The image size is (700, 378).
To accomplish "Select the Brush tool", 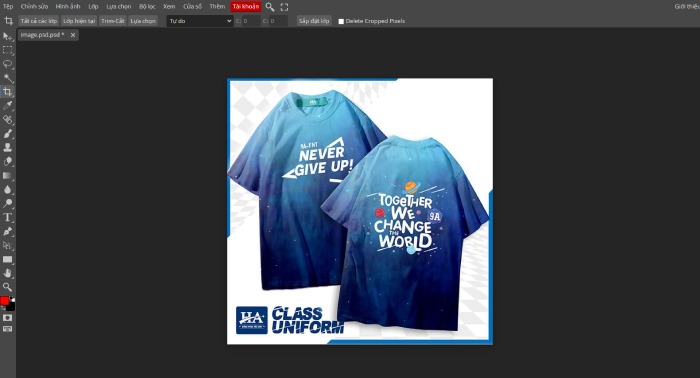I will click(8, 133).
